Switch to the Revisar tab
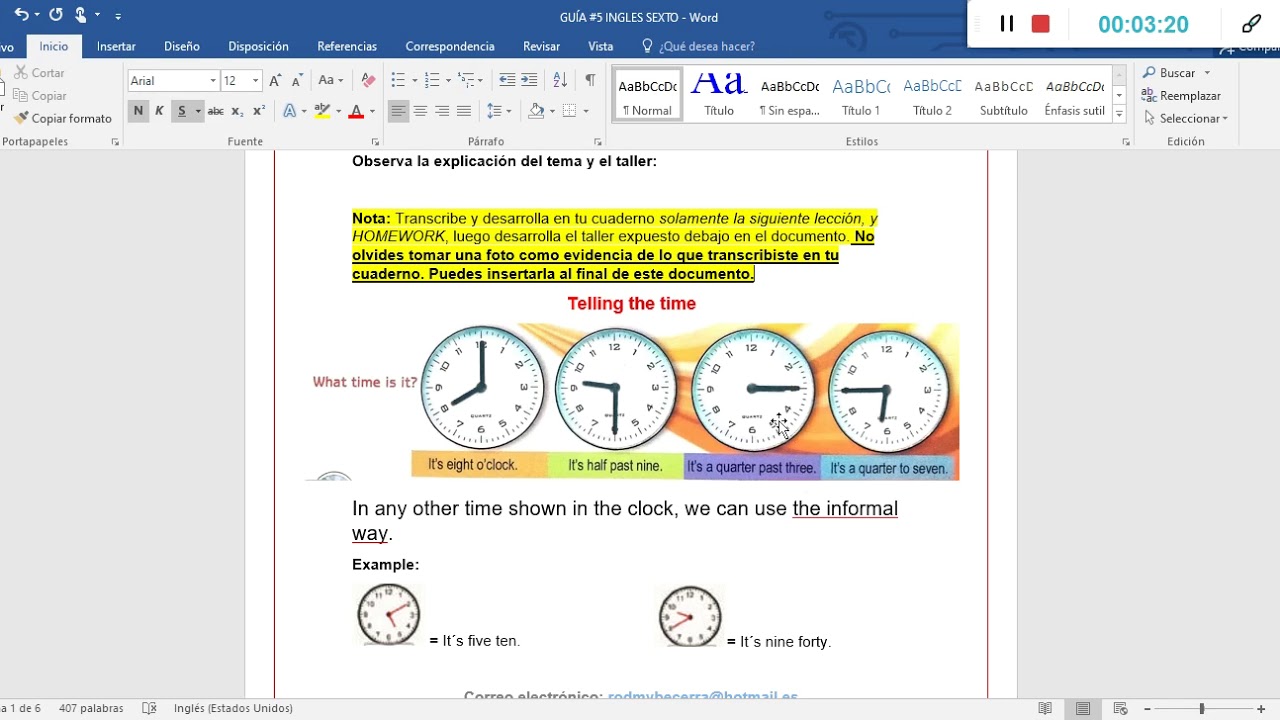 point(541,46)
